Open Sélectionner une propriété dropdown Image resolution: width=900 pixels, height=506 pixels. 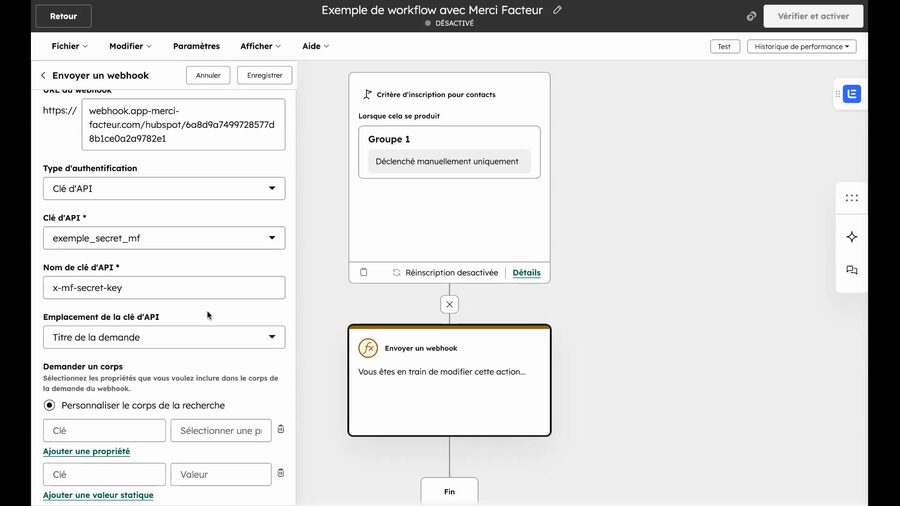pos(221,430)
